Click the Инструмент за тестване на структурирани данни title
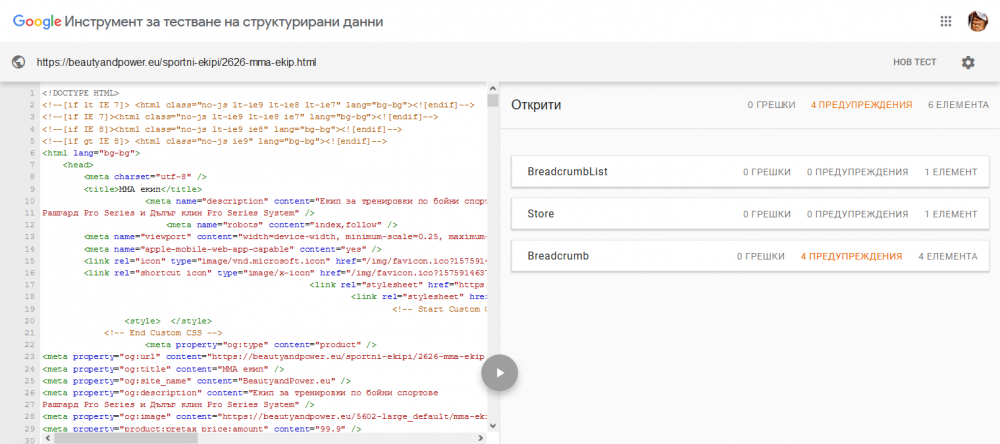Viewport: 1000px width, 444px height. (224, 22)
